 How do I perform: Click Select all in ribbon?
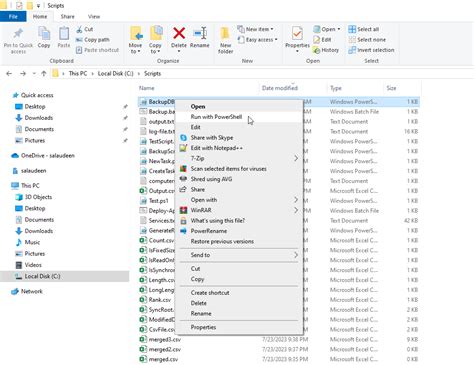[x=364, y=29]
